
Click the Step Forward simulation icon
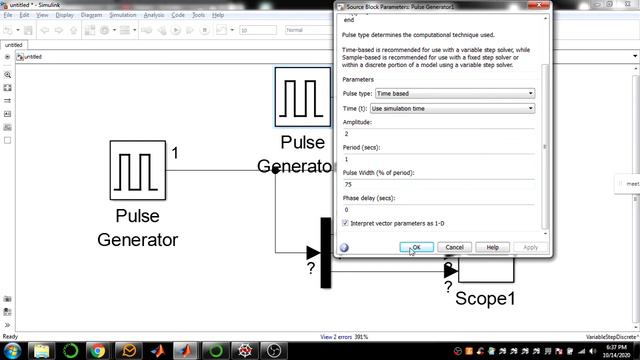pyautogui.click(x=190, y=30)
